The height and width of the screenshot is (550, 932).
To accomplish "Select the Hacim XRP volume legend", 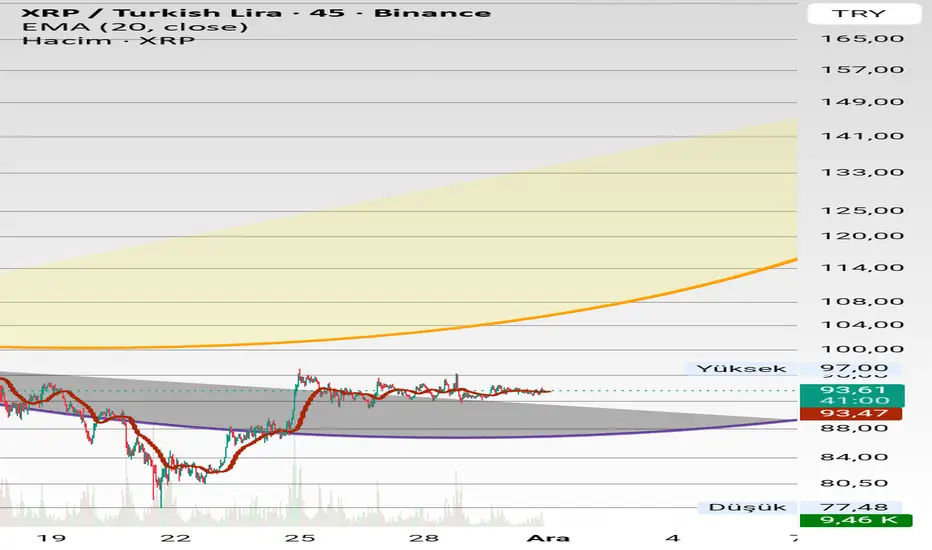I will pos(109,40).
